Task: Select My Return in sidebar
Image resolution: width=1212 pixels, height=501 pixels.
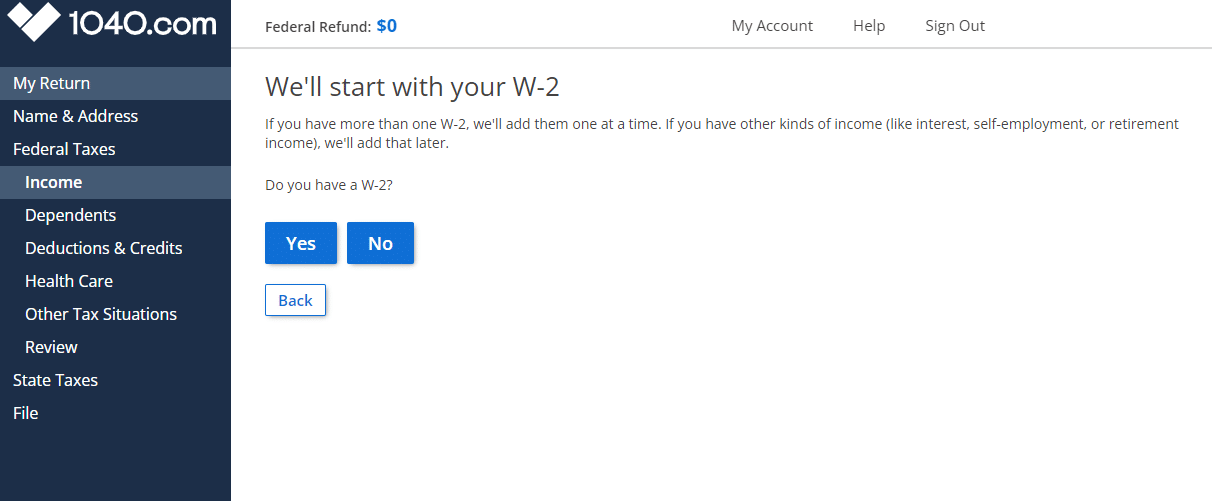Action: (x=51, y=83)
